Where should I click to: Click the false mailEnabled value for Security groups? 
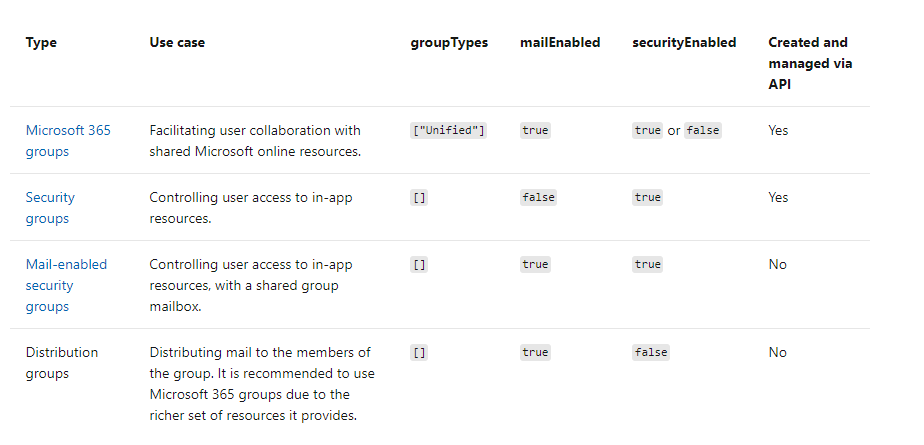(x=538, y=197)
